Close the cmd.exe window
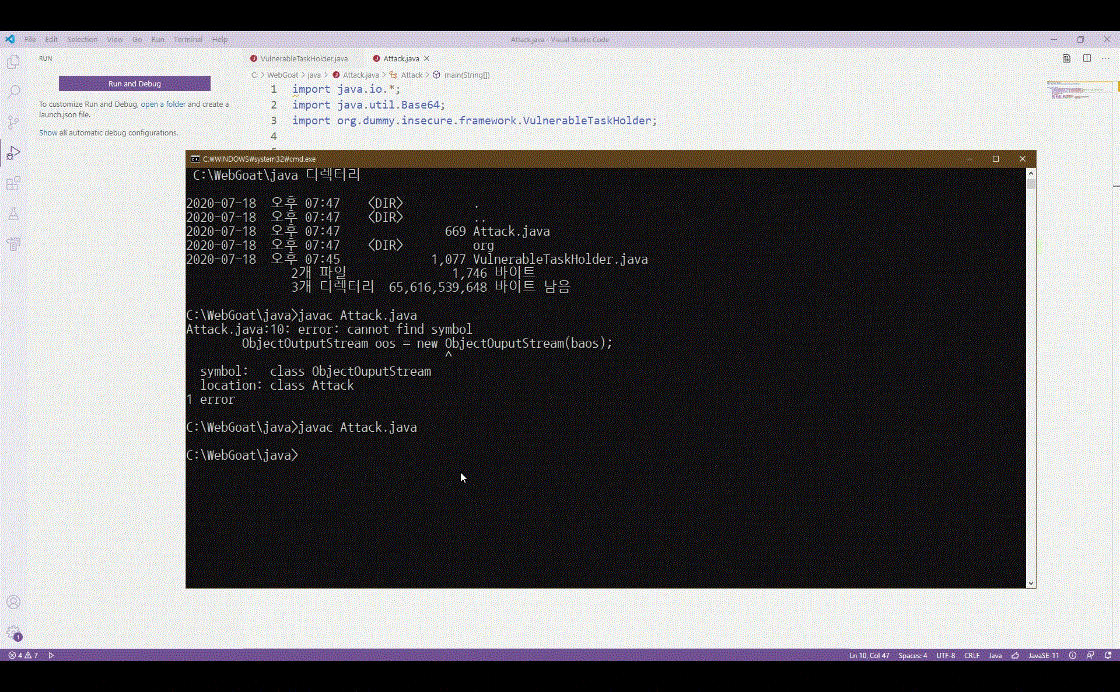The image size is (1120, 692). point(1022,159)
